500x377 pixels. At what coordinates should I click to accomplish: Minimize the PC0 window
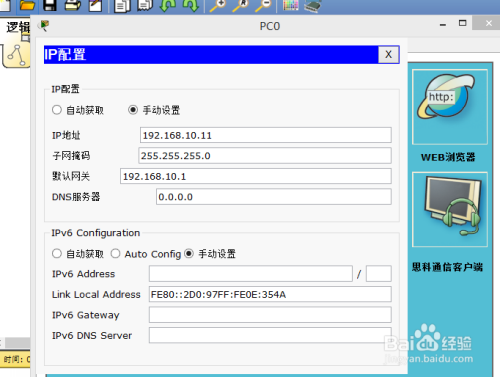443,24
